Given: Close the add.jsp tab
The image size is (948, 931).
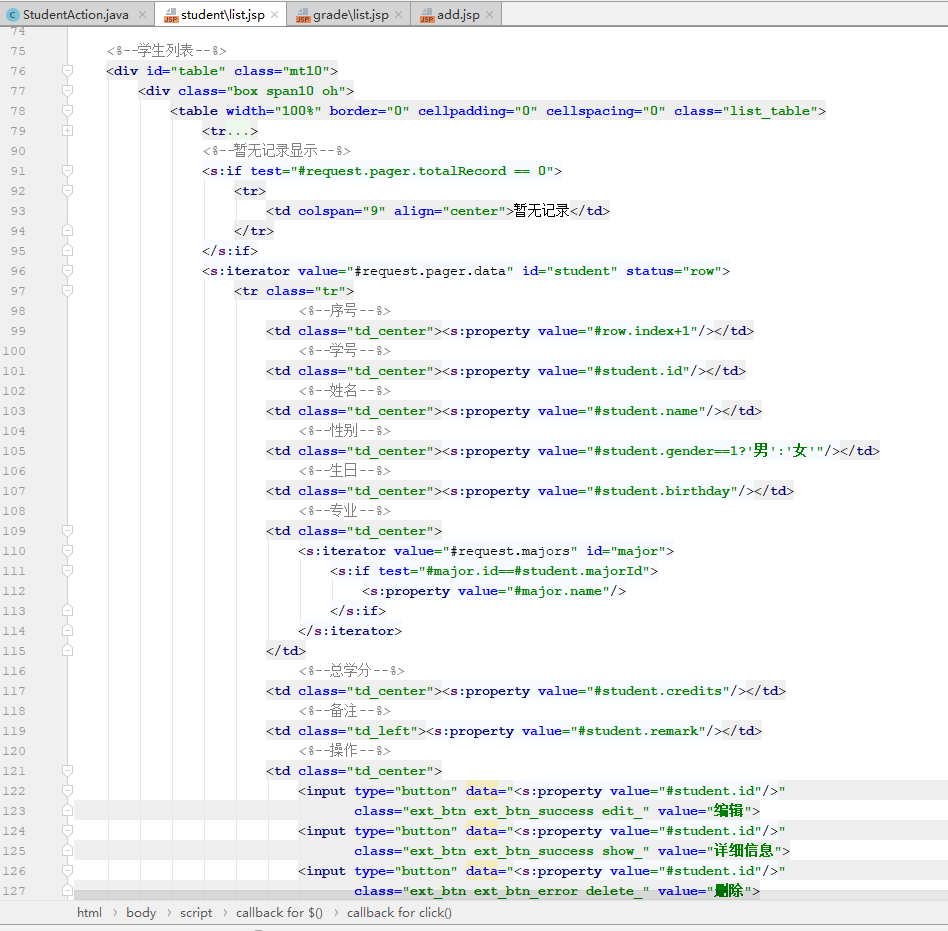Looking at the screenshot, I should [x=490, y=15].
